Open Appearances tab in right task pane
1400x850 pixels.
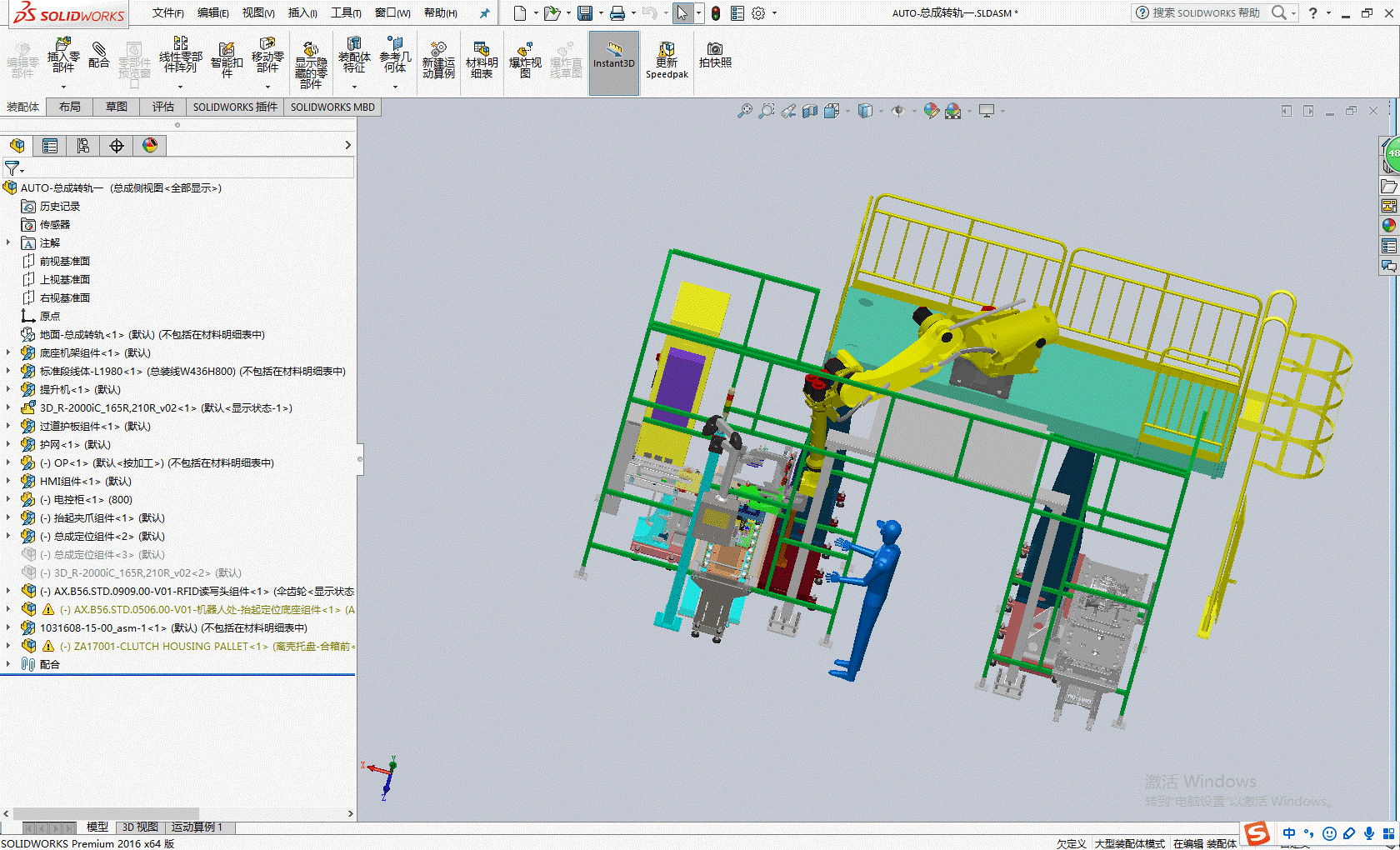1388,225
